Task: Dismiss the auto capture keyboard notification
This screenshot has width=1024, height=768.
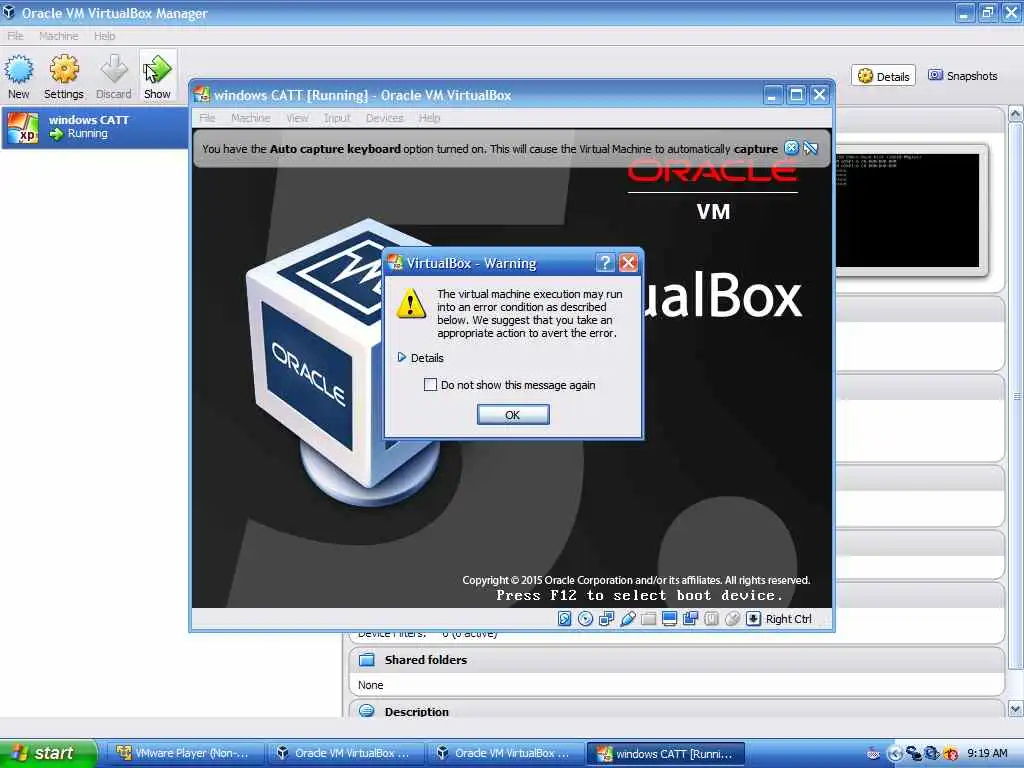Action: coord(791,148)
